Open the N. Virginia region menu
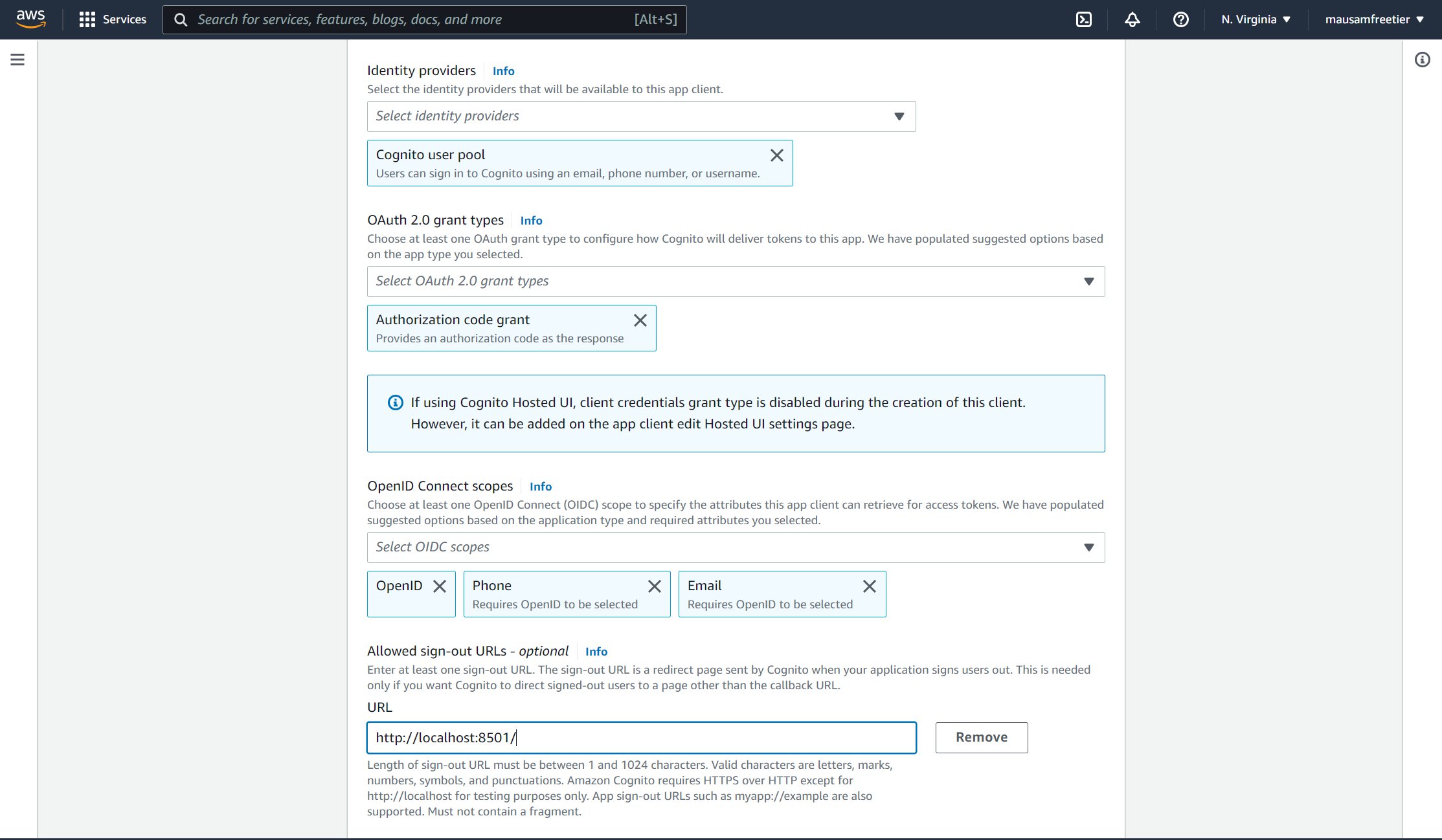 click(1256, 19)
